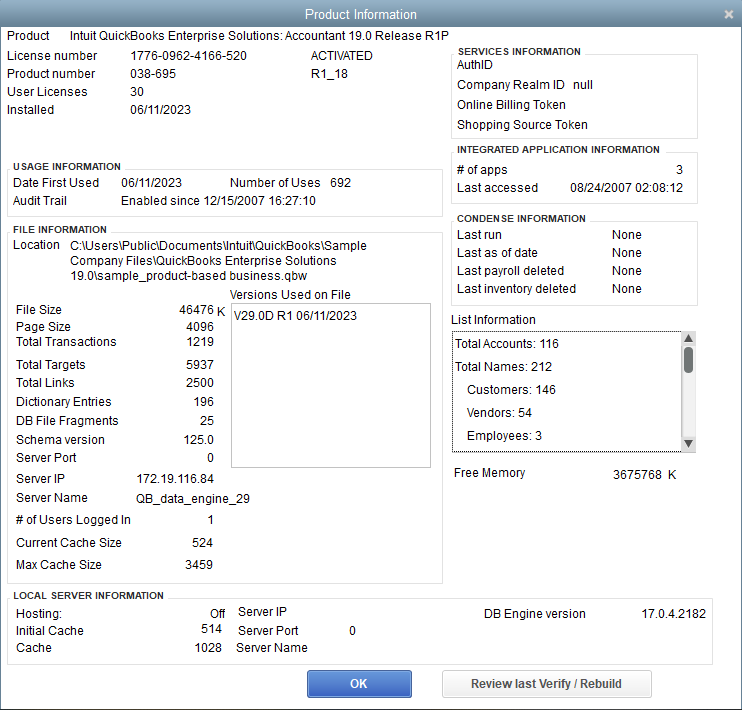This screenshot has height=710, width=742.
Task: Select 'Customers: 146' list row
Action: pos(567,390)
